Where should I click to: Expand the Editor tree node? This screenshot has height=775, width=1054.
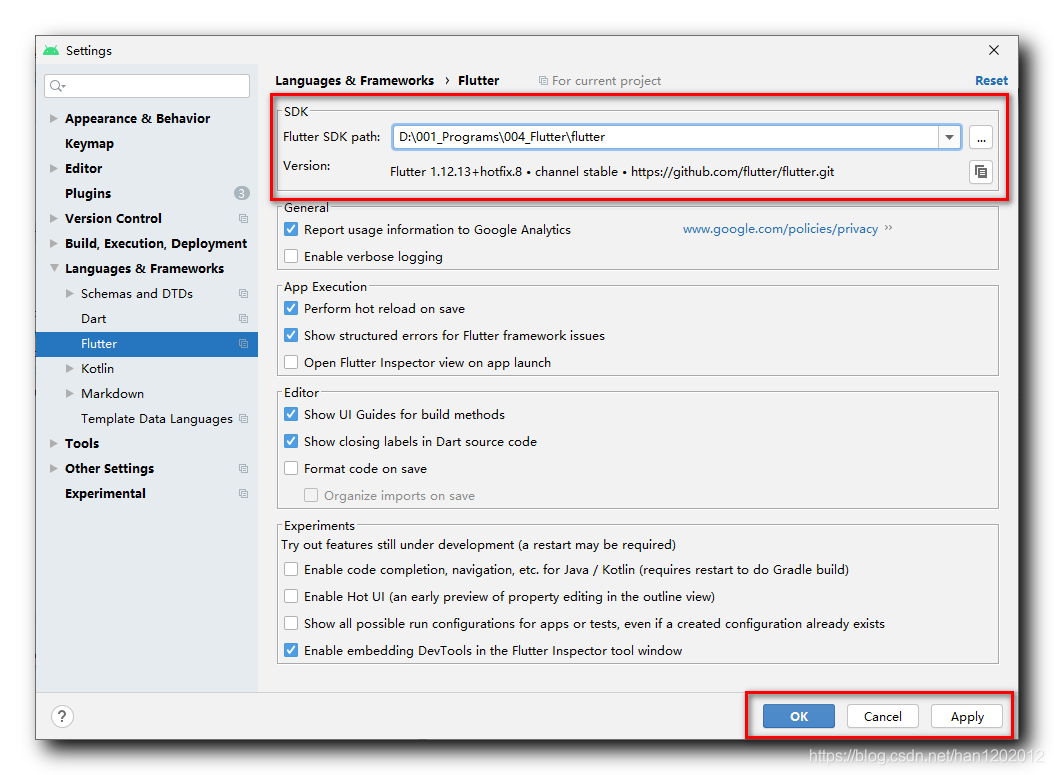(53, 168)
